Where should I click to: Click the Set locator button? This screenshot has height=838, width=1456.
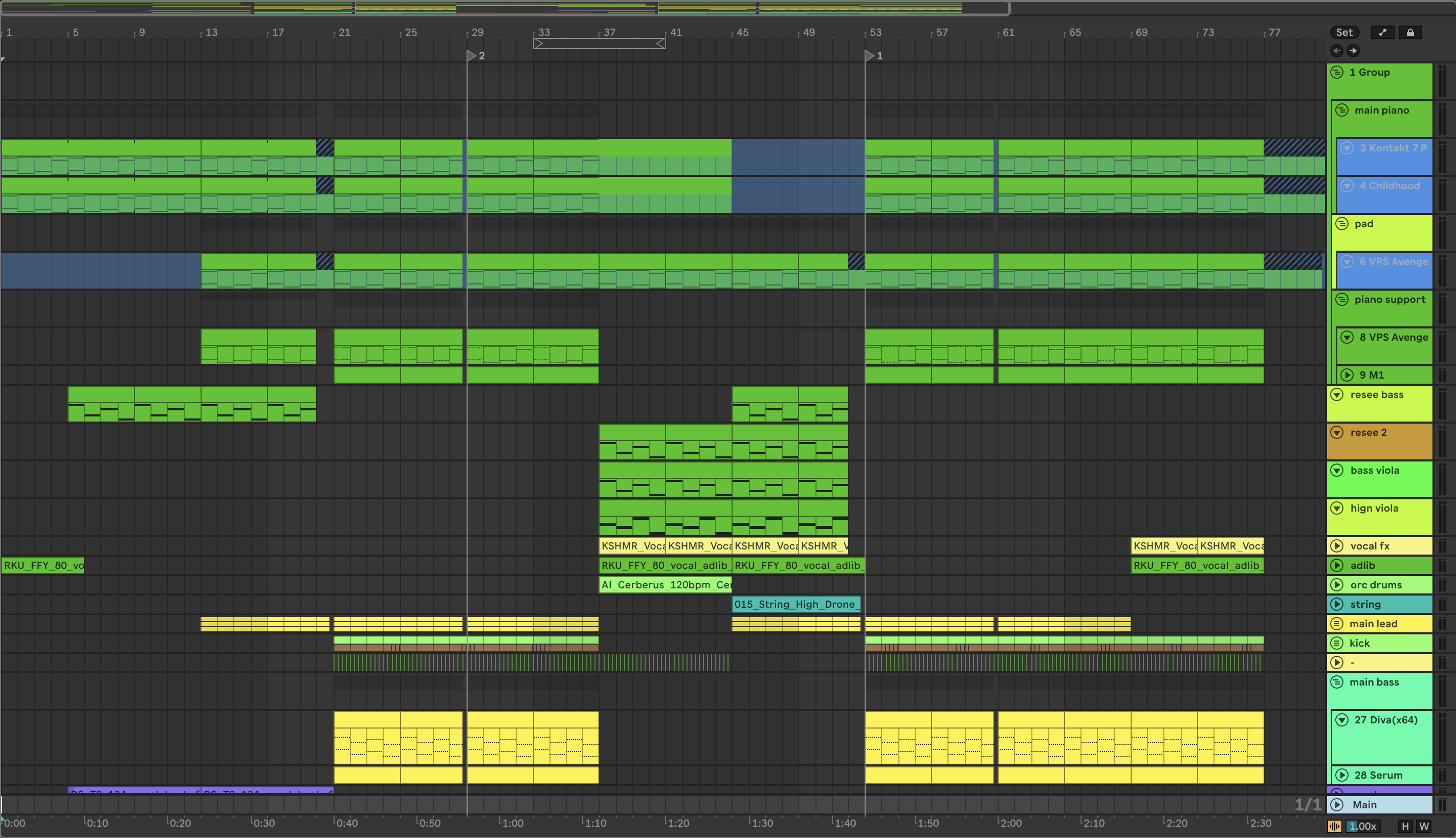click(1345, 32)
